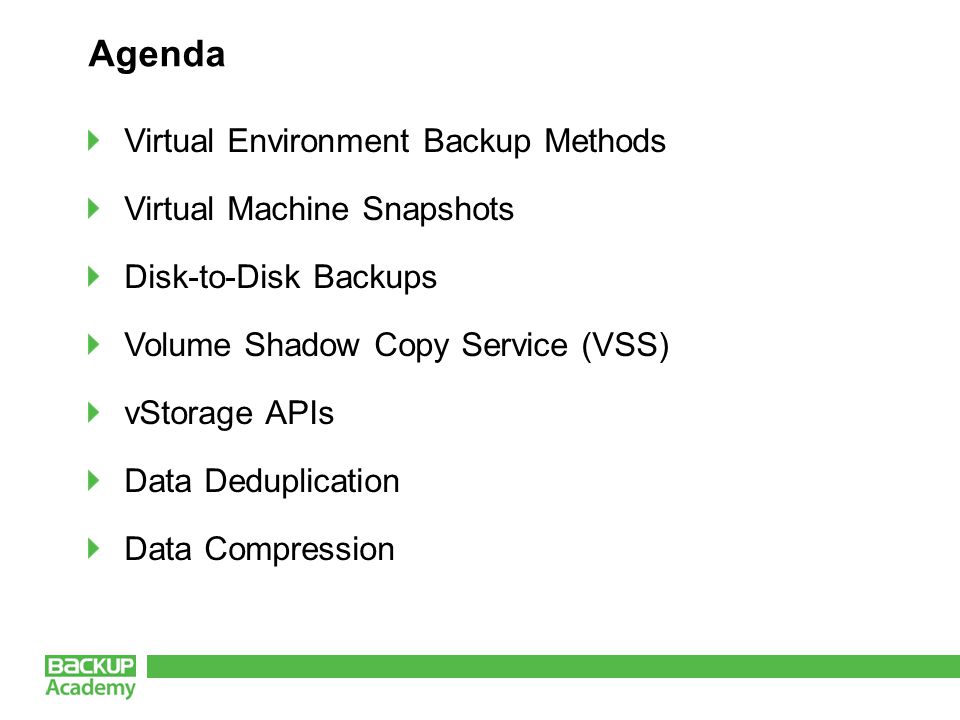Click the green arrow beside vStorage APIs

point(94,412)
